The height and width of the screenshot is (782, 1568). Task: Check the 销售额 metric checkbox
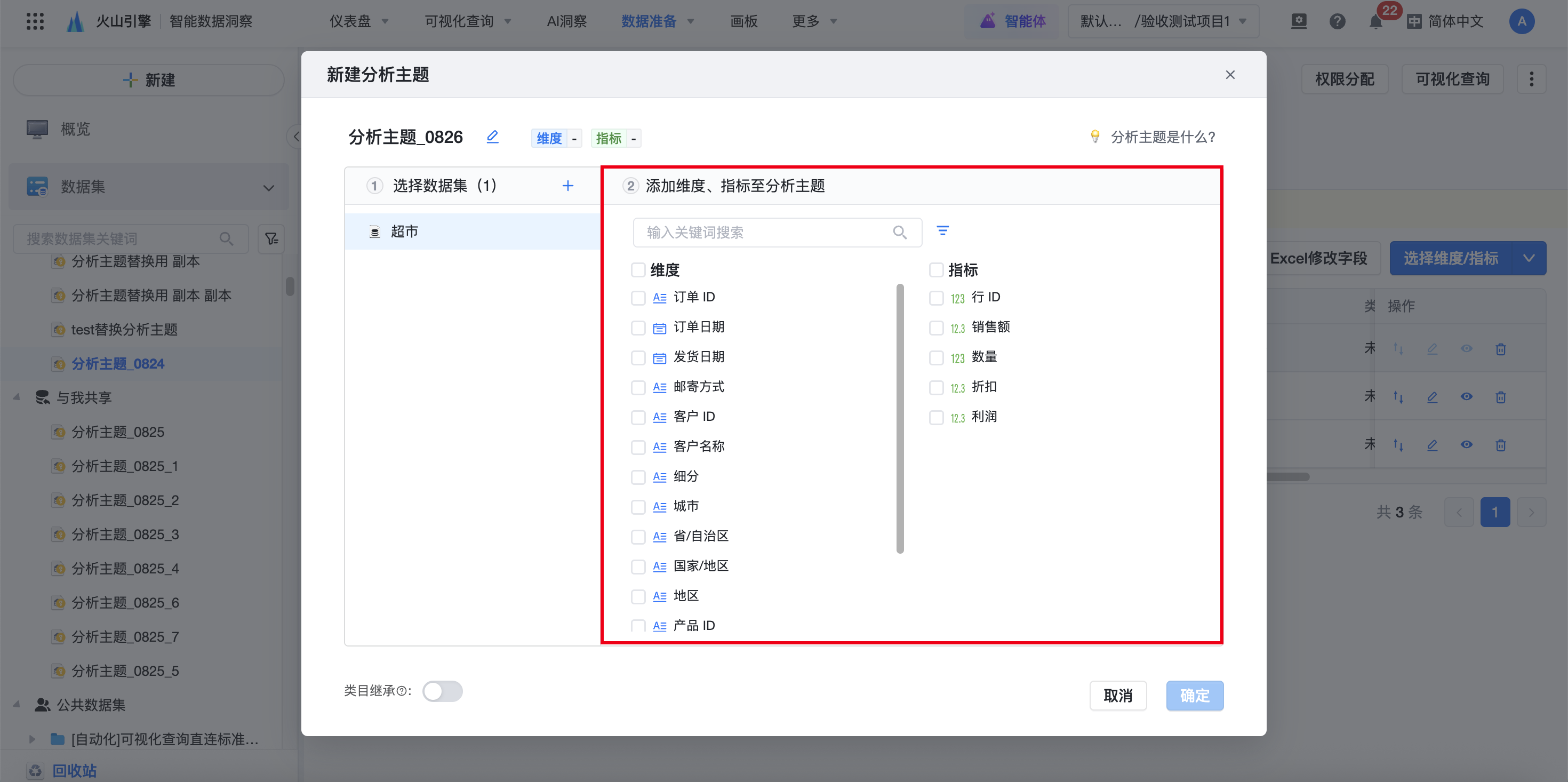coord(935,328)
